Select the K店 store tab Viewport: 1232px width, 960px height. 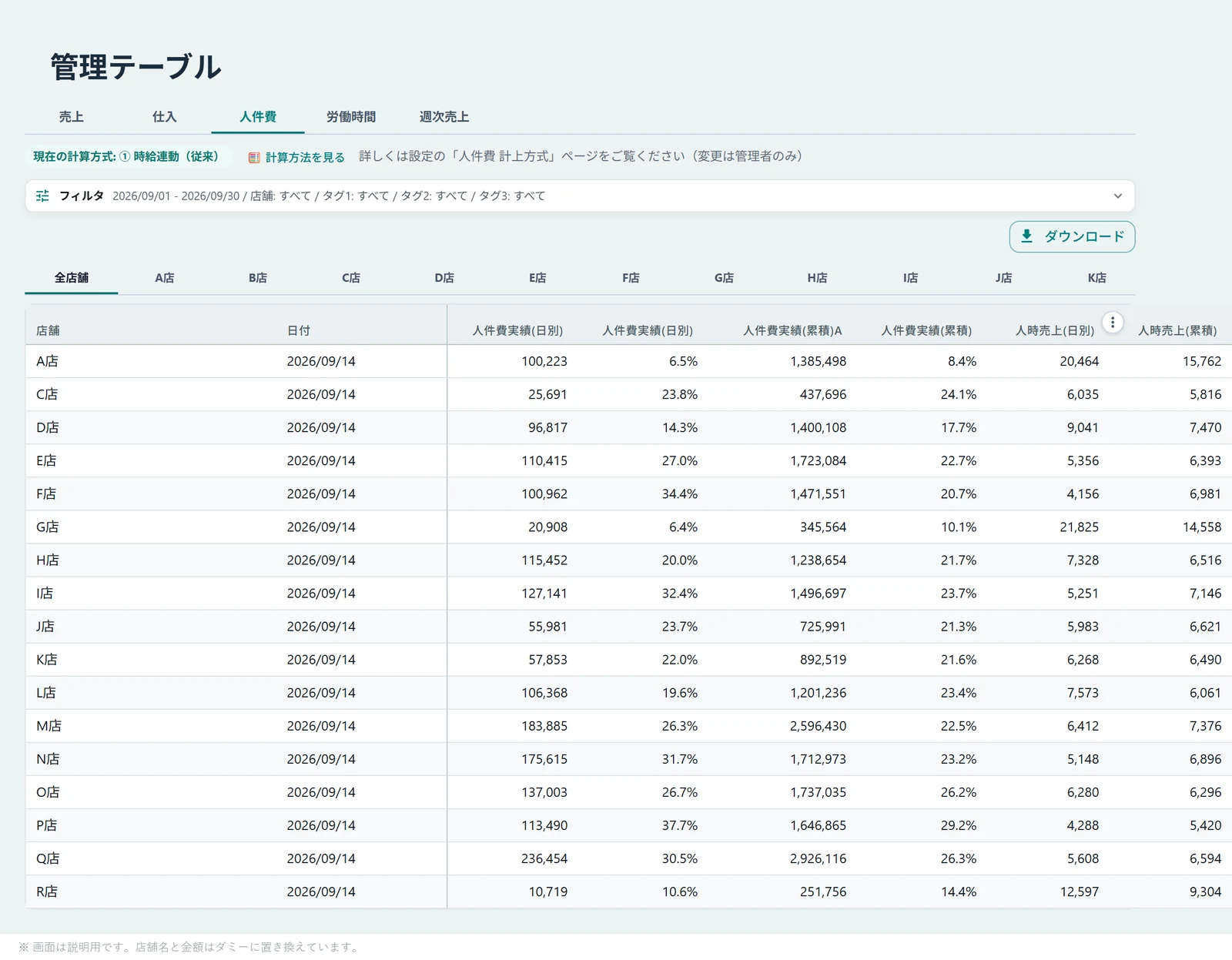pyautogui.click(x=1096, y=278)
